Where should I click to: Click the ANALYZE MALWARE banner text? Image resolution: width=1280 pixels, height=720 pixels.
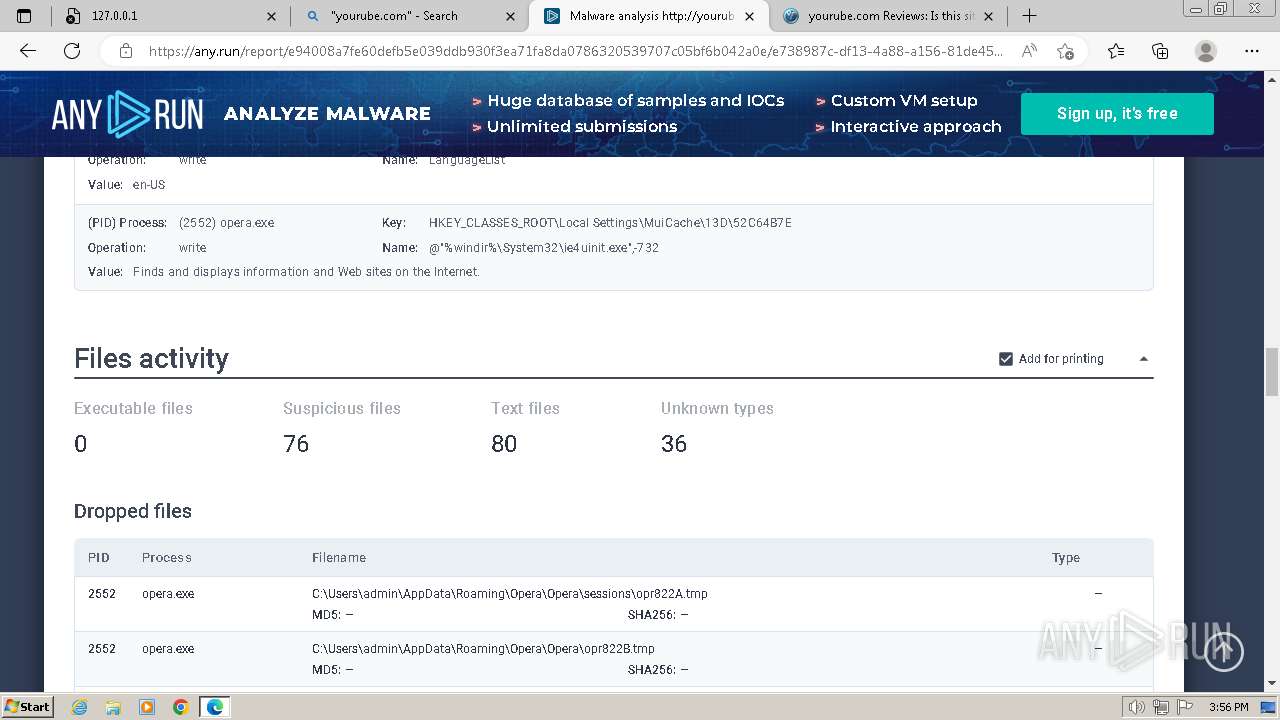(x=327, y=114)
